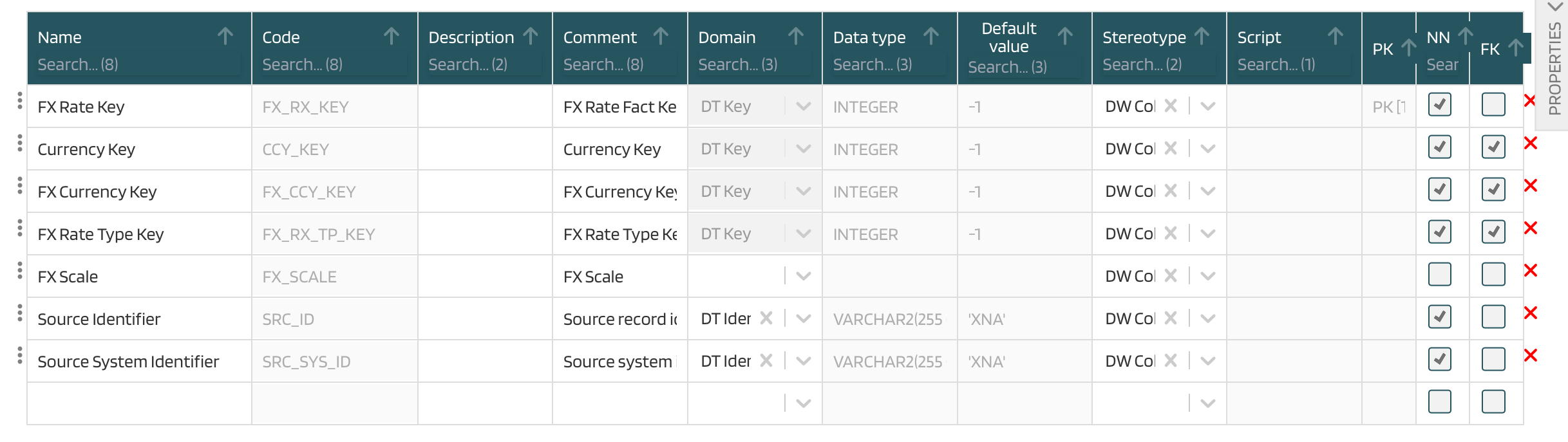Screen dimensions: 1568x442
Task: Delete the FX Rate Key row
Action: point(1530,101)
